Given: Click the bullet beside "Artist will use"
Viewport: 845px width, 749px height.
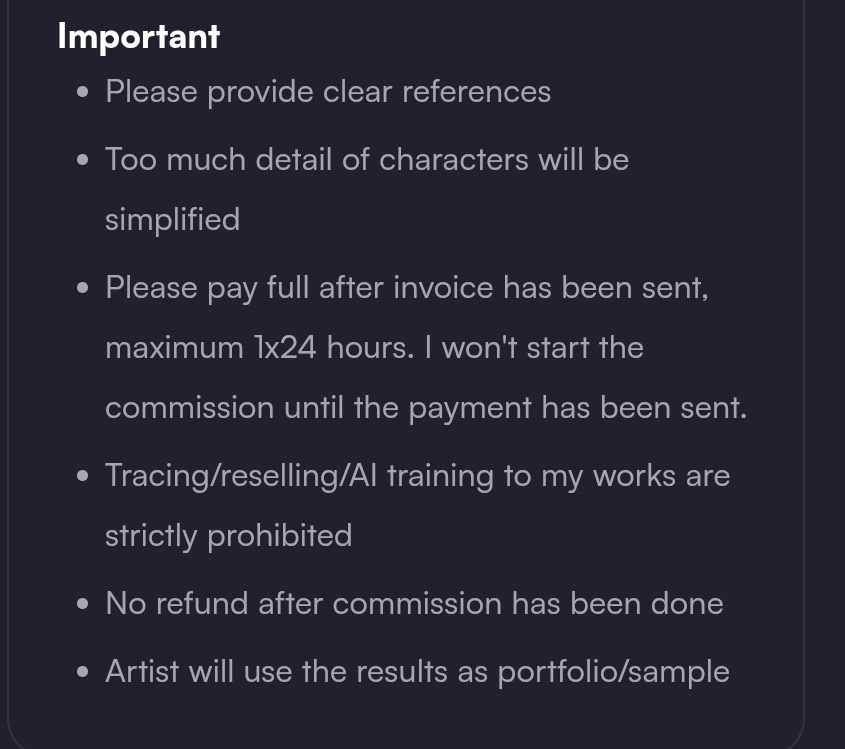Looking at the screenshot, I should (83, 672).
